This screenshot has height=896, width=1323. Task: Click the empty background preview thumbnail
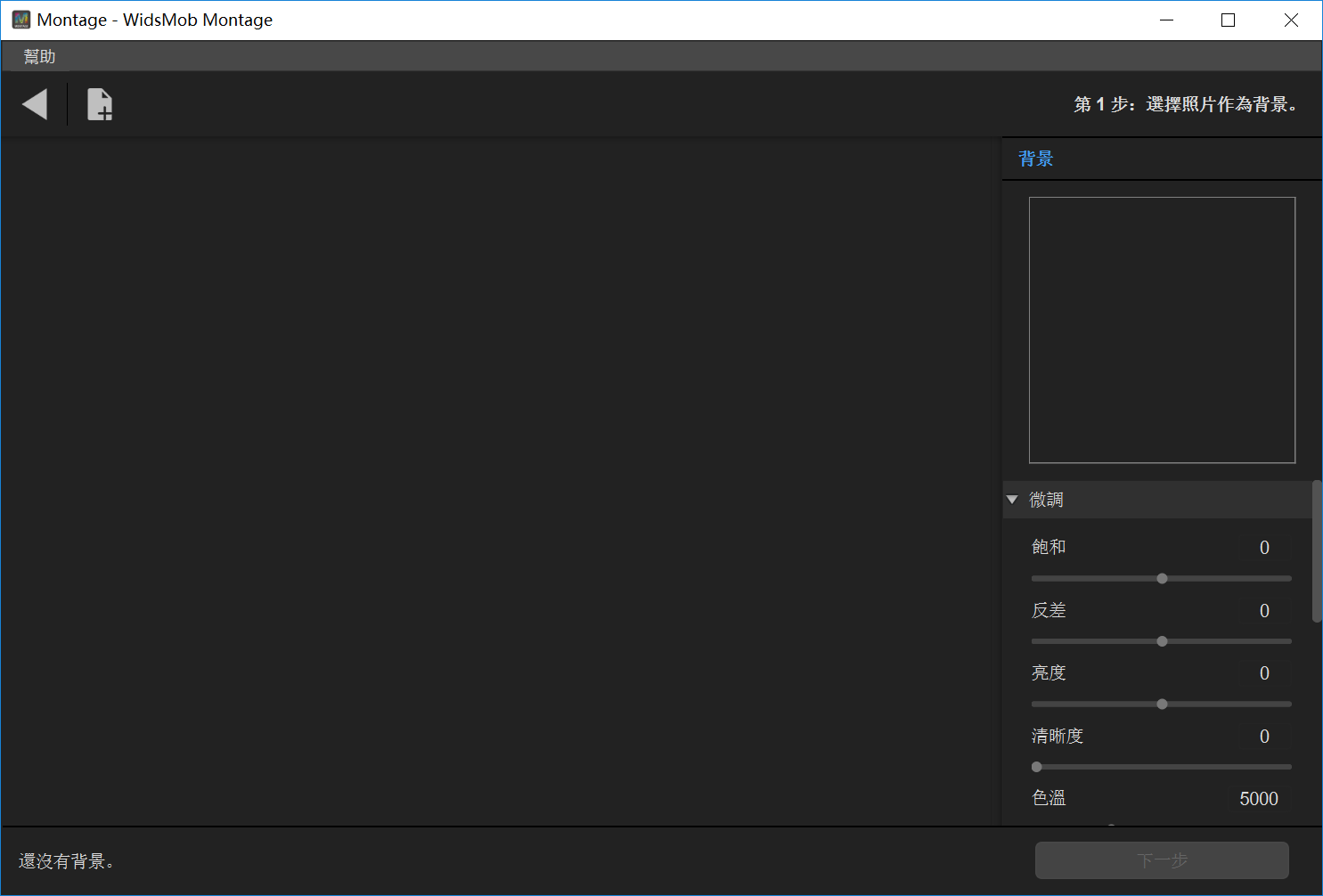pyautogui.click(x=1162, y=330)
